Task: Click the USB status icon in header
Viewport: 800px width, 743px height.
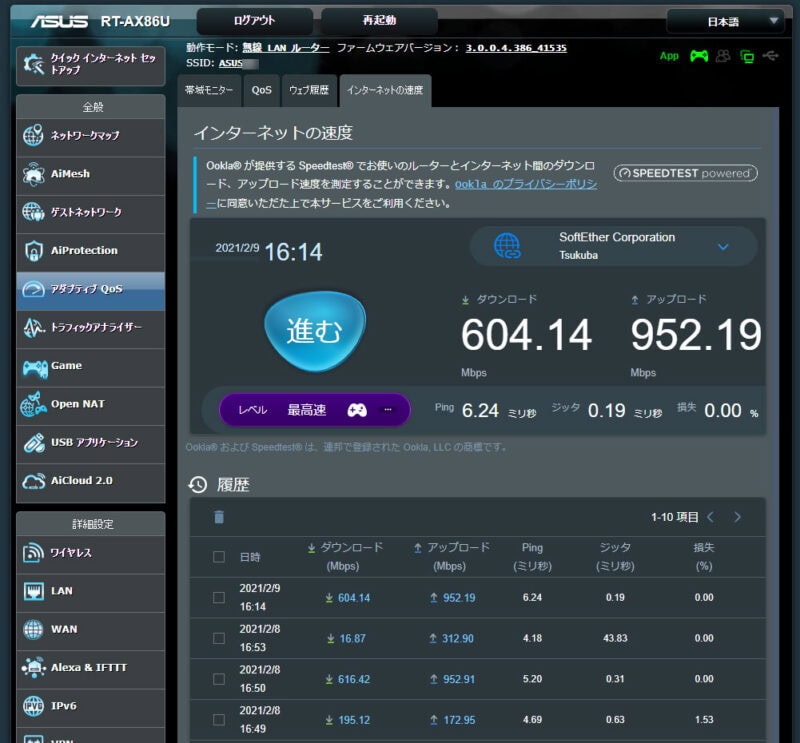Action: click(x=769, y=56)
